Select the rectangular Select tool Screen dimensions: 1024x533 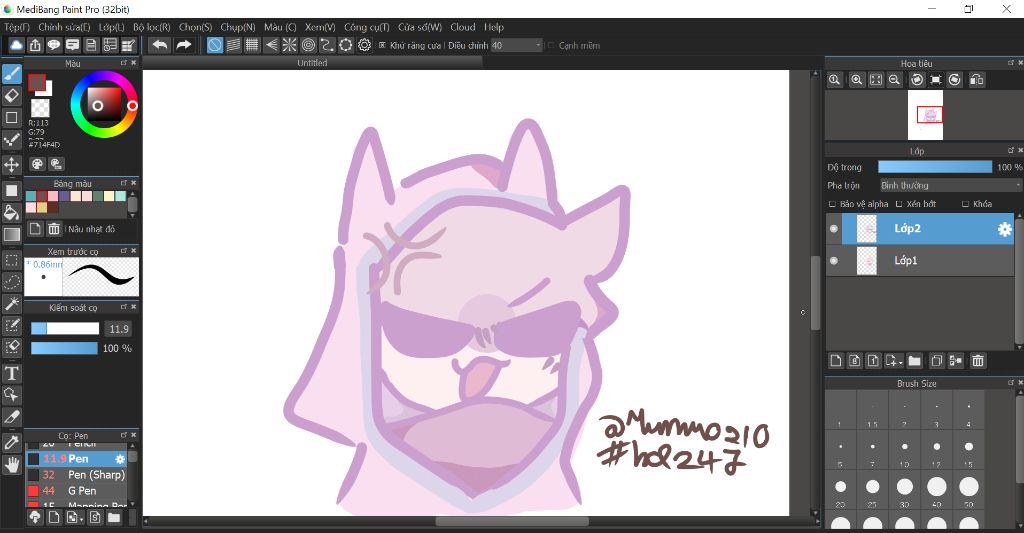click(x=12, y=260)
